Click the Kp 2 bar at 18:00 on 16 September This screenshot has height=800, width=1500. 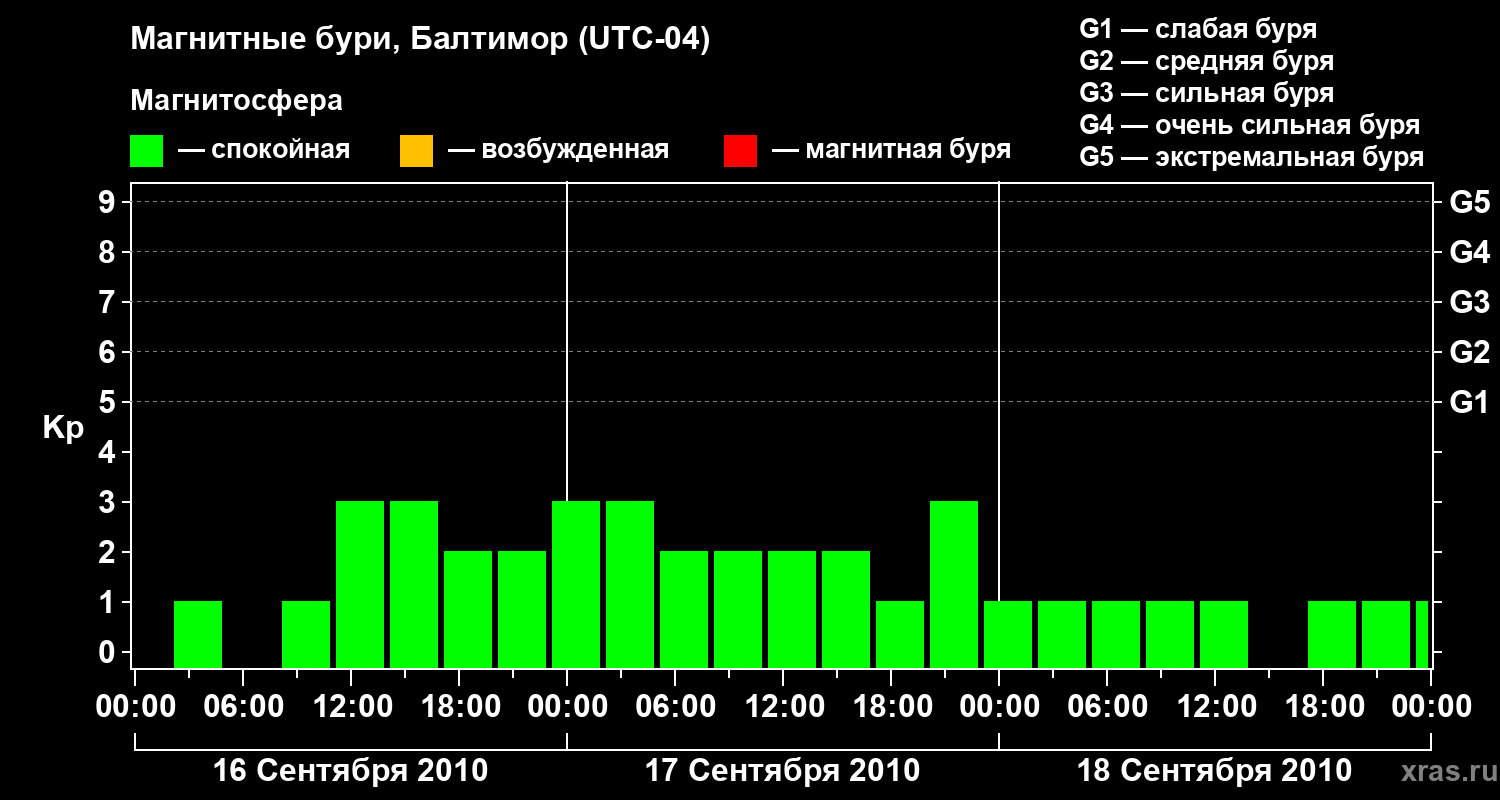coord(468,609)
